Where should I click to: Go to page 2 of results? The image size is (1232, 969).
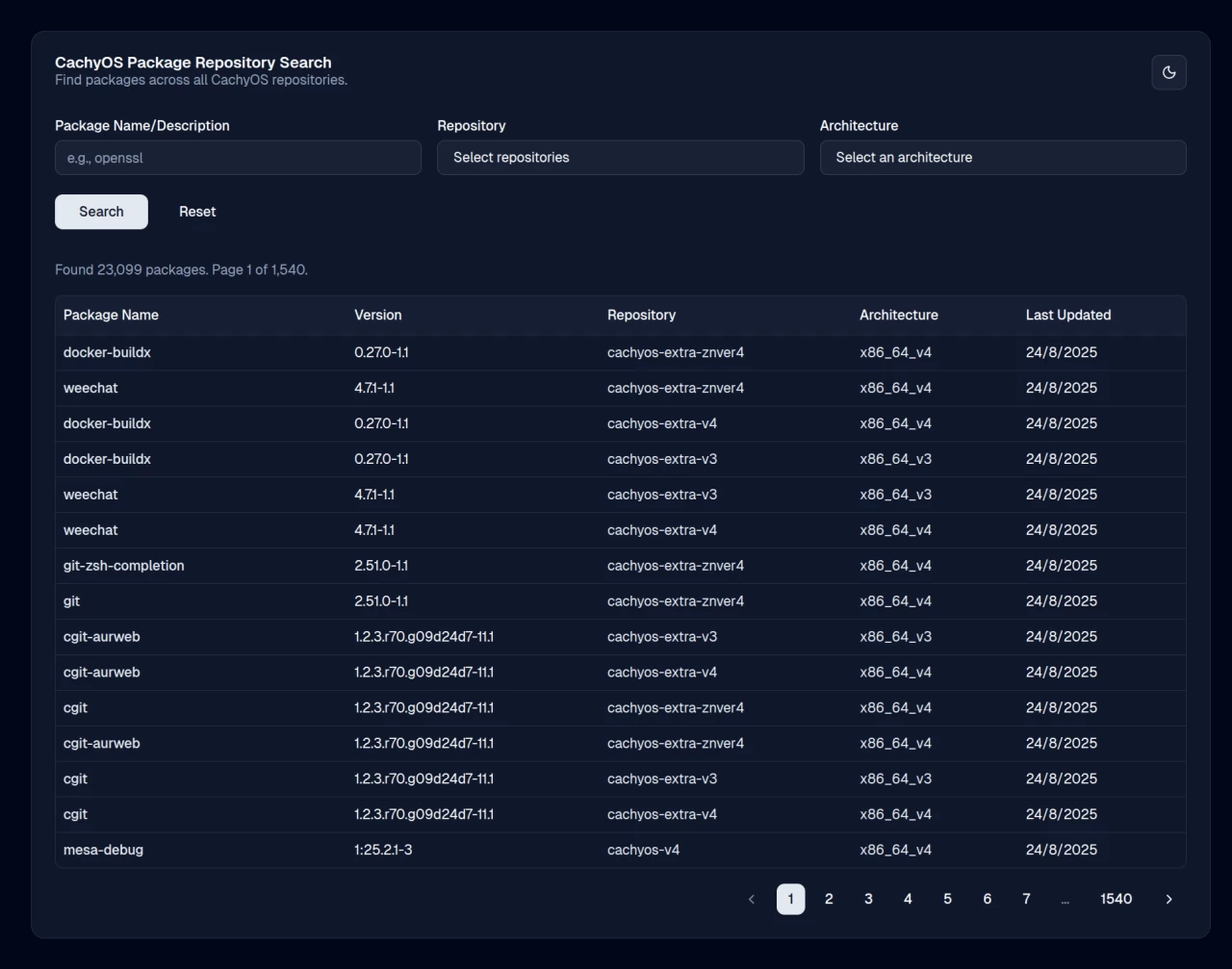(829, 899)
